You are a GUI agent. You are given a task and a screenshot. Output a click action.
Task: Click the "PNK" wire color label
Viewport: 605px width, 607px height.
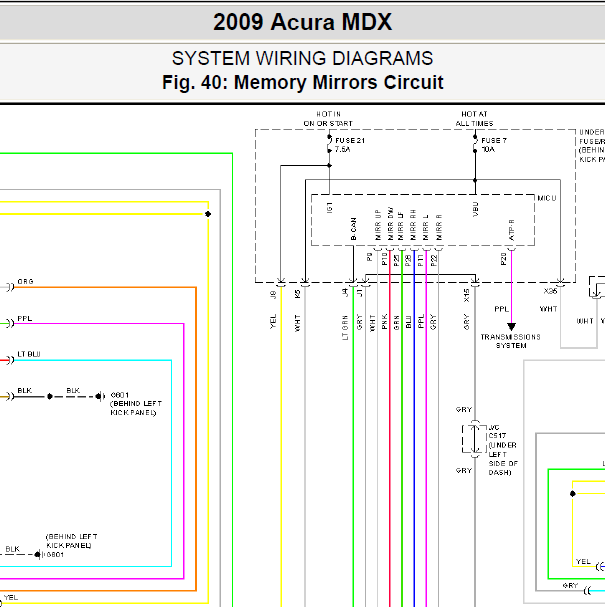pos(384,322)
